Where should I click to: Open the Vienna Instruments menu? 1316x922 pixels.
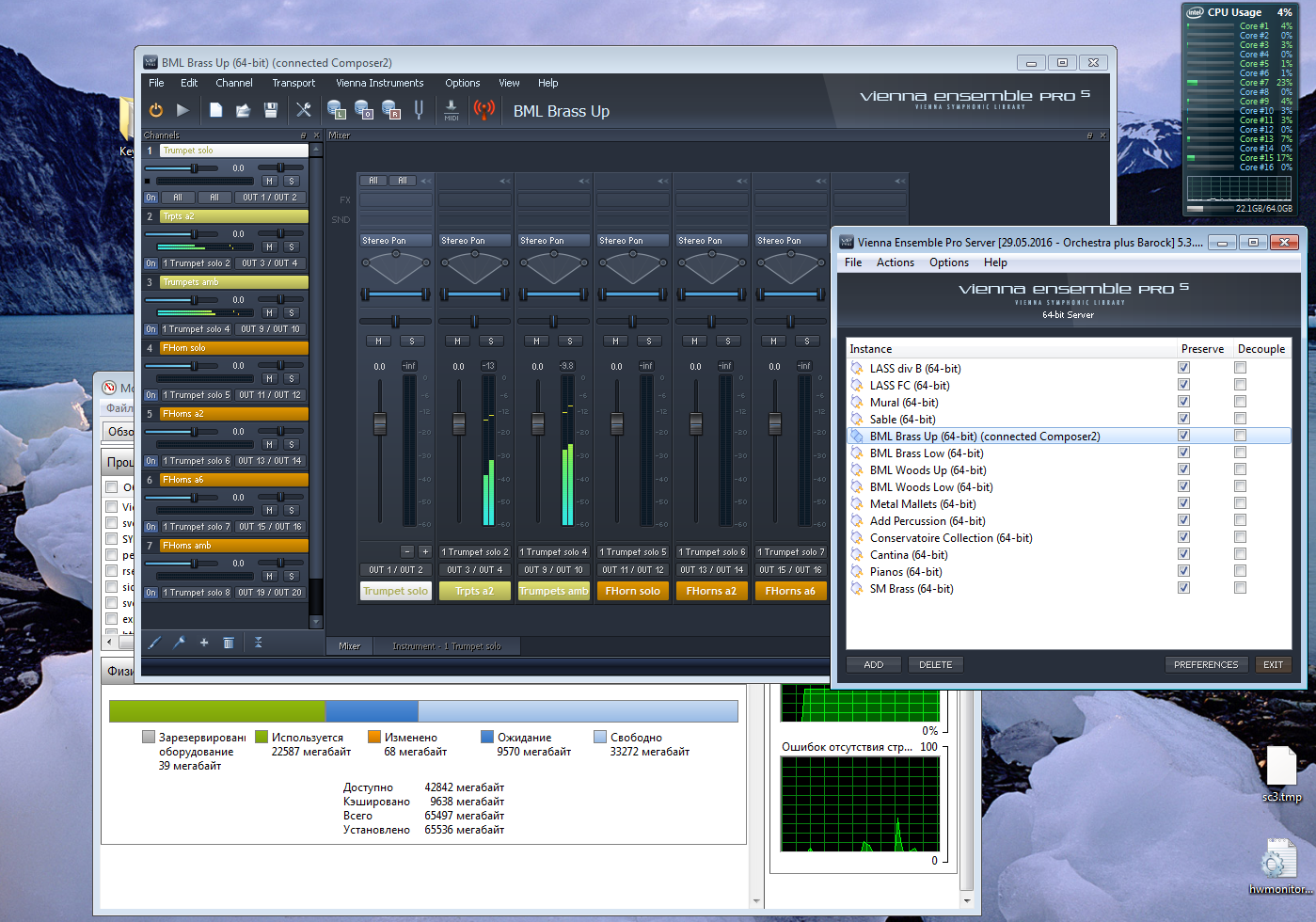tap(379, 83)
